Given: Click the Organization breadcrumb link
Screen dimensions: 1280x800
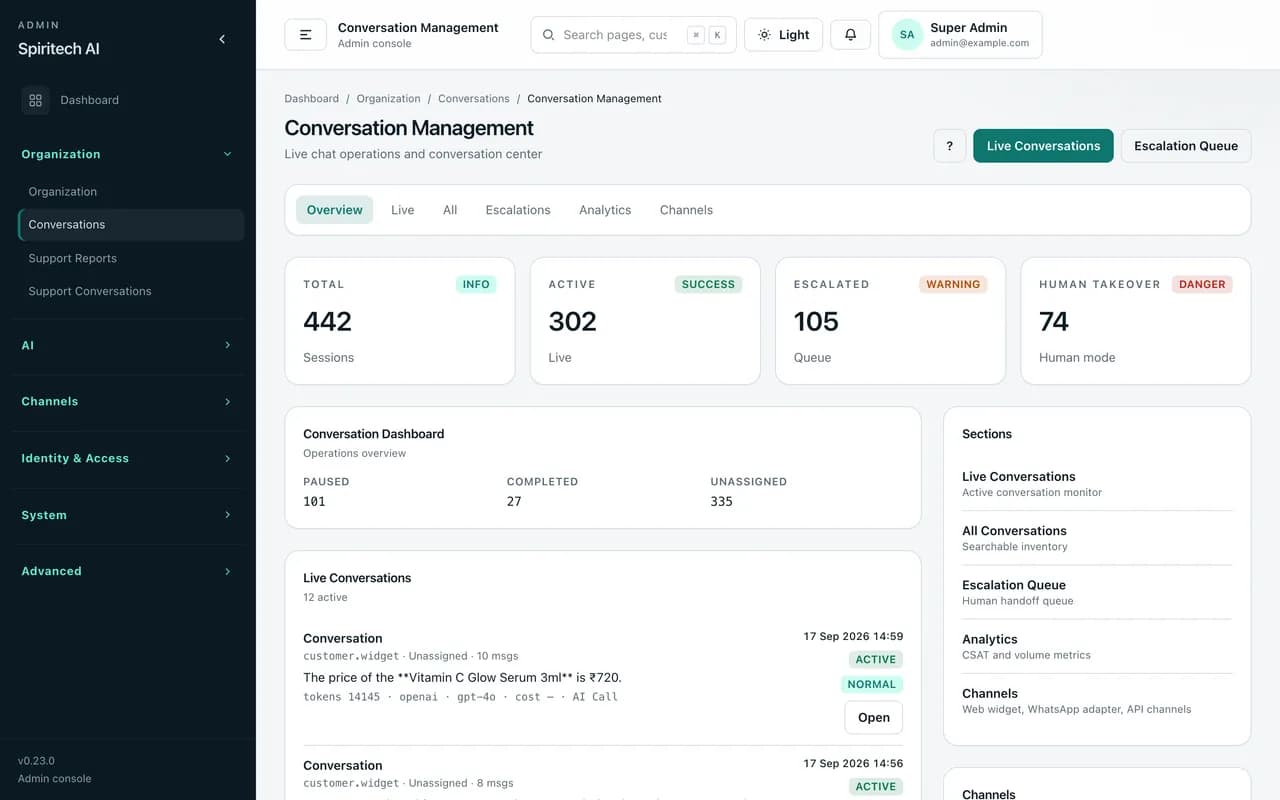Looking at the screenshot, I should point(389,99).
